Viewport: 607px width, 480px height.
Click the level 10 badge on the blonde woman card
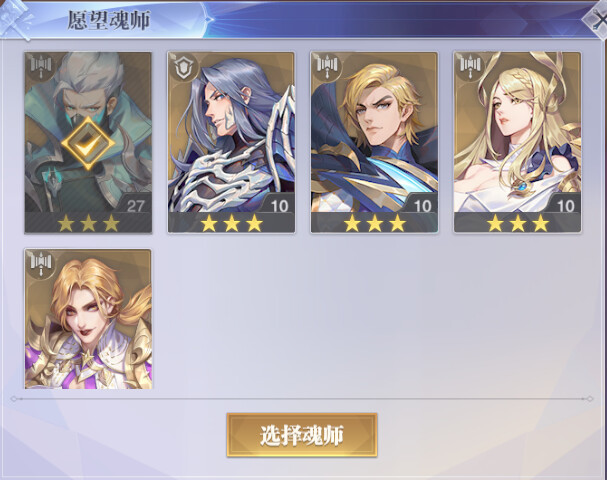[x=566, y=206]
